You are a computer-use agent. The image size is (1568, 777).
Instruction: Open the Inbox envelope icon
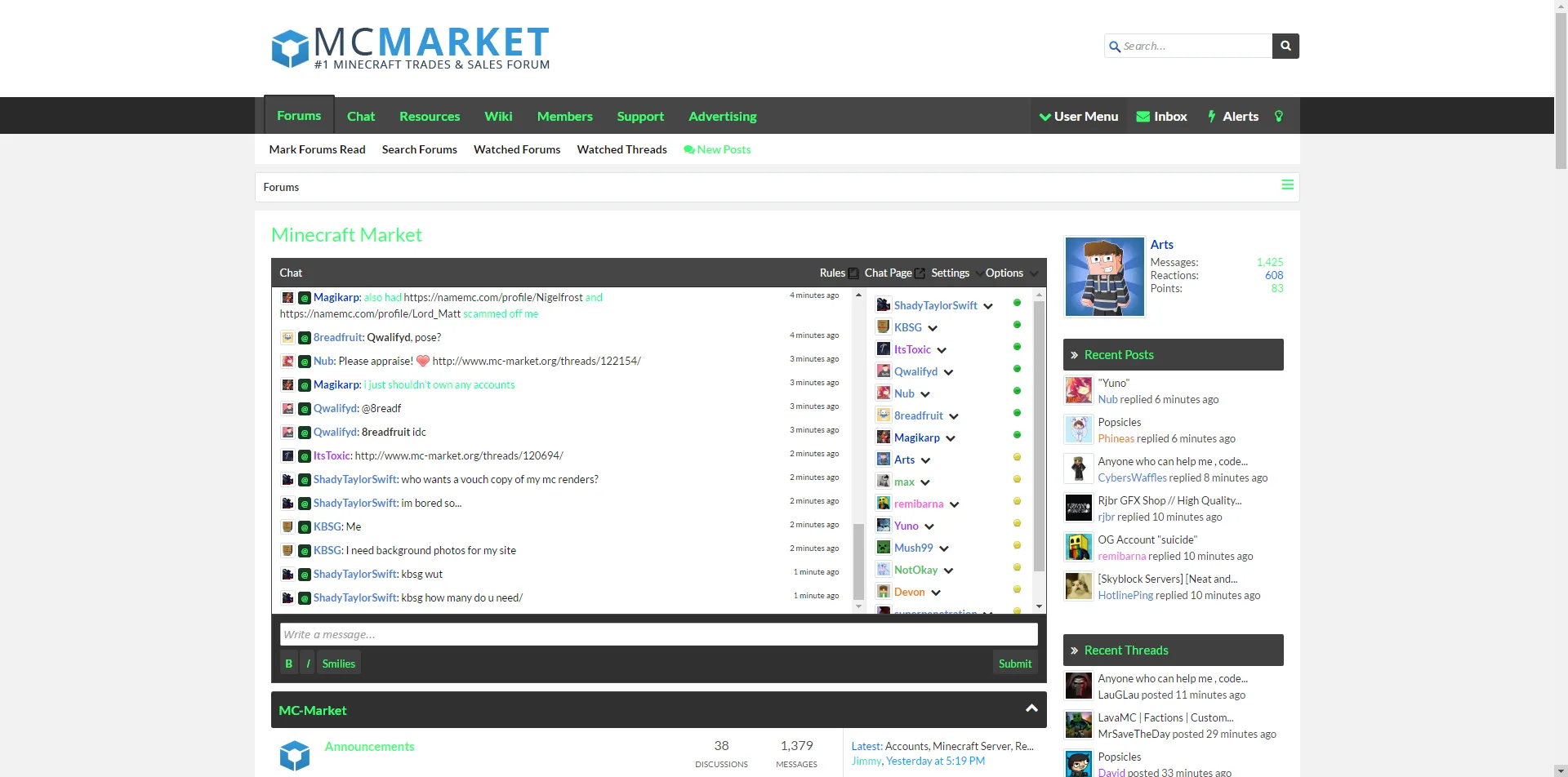tap(1143, 117)
